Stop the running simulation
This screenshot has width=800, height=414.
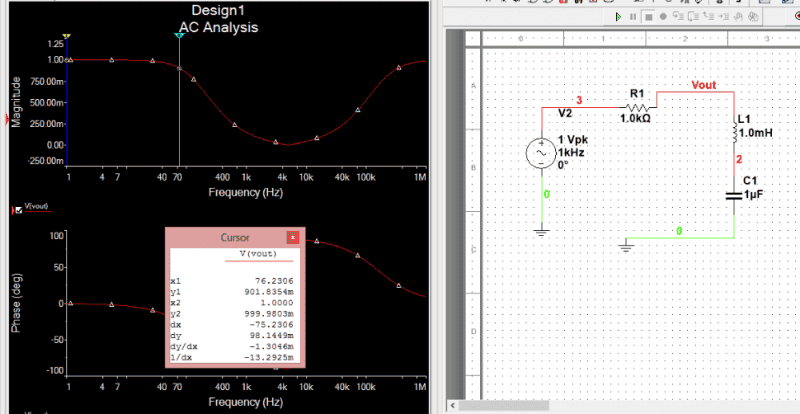click(649, 17)
